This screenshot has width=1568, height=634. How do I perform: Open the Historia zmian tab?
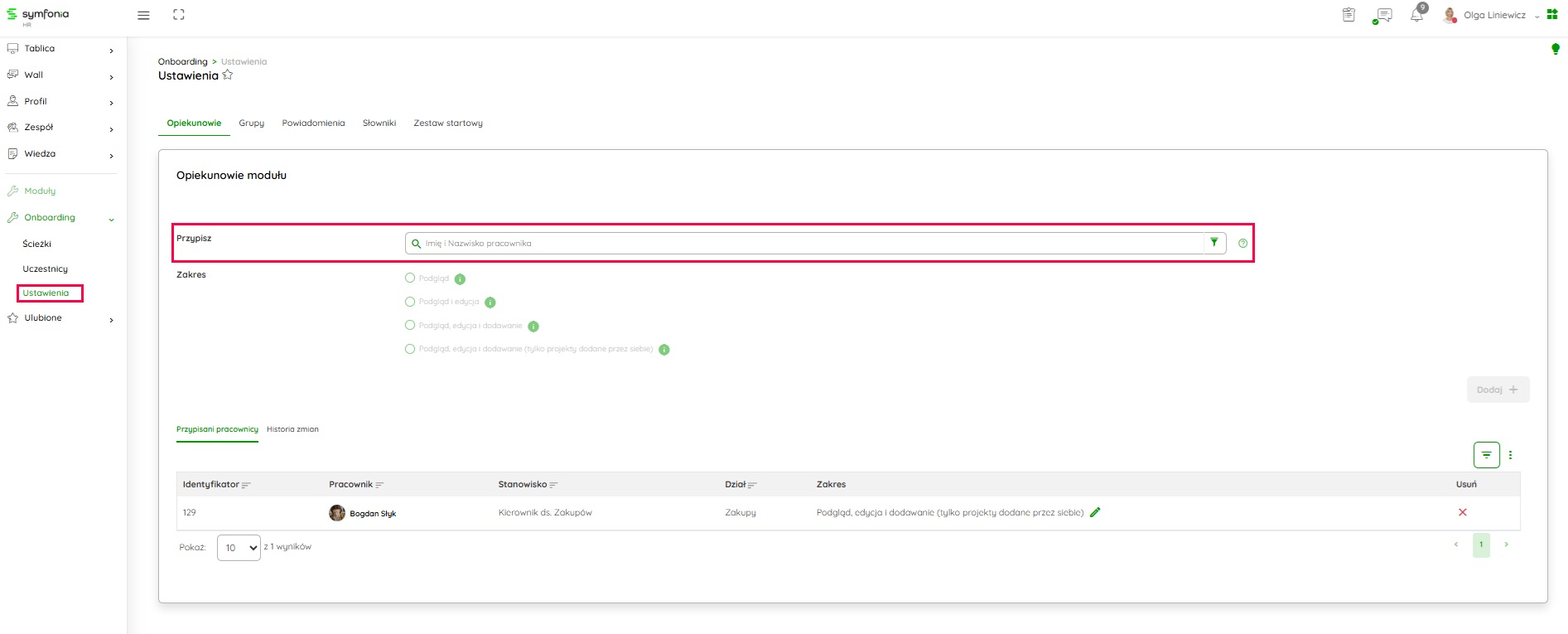[x=292, y=429]
